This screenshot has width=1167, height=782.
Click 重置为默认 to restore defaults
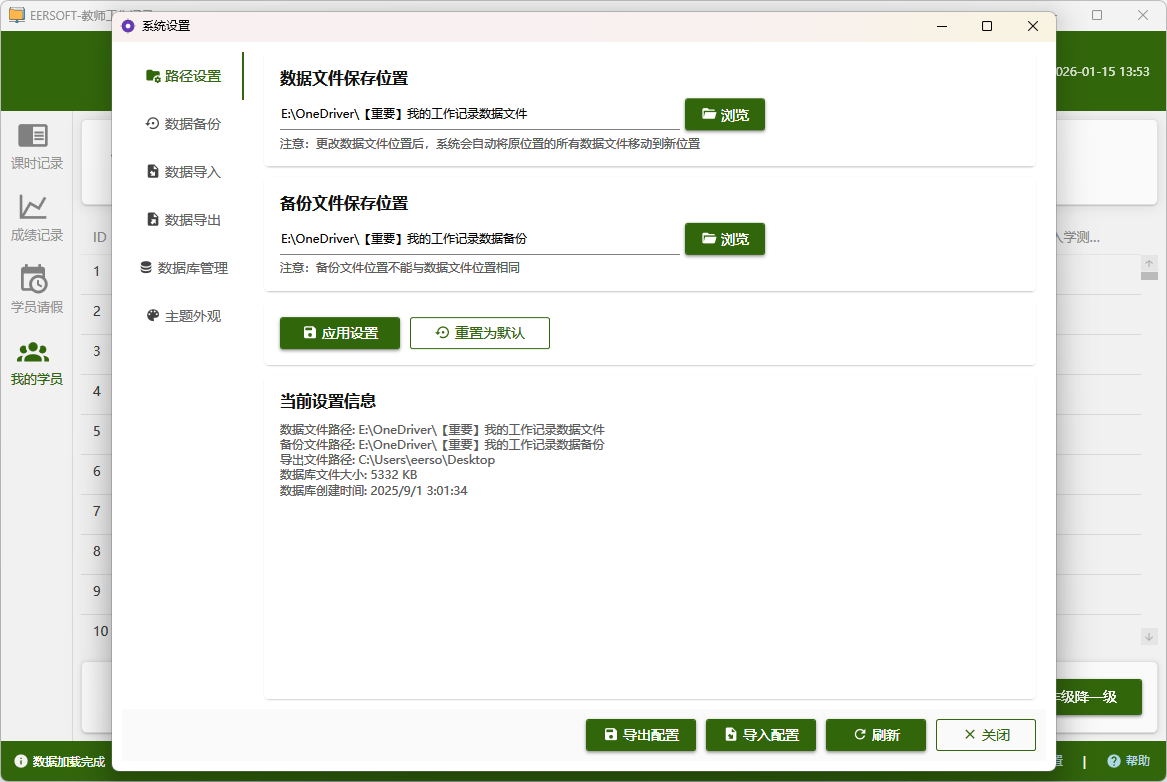pos(480,333)
